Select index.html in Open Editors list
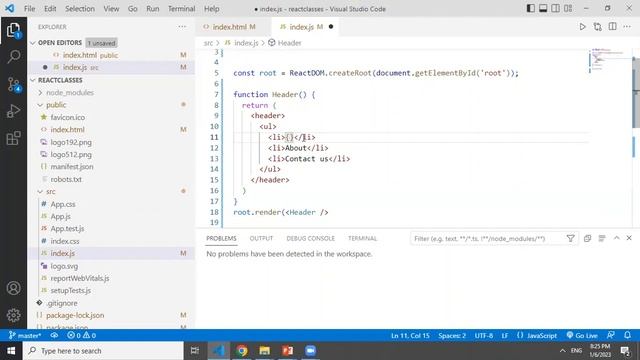640x360 pixels. [110, 55]
